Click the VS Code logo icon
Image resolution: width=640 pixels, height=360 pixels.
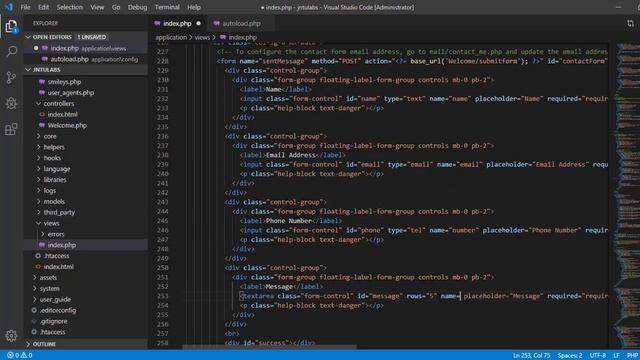(9, 7)
